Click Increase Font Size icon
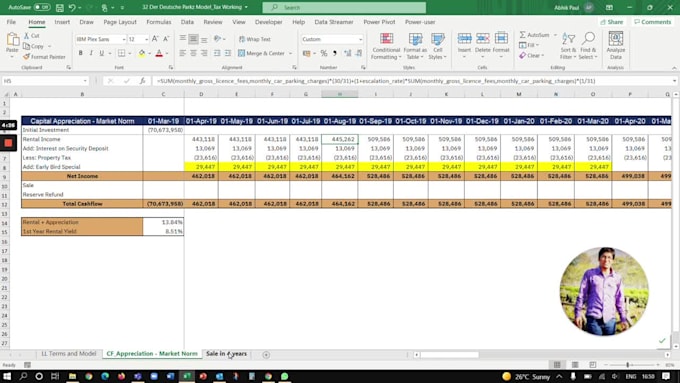The height and width of the screenshot is (383, 680). pyautogui.click(x=155, y=39)
